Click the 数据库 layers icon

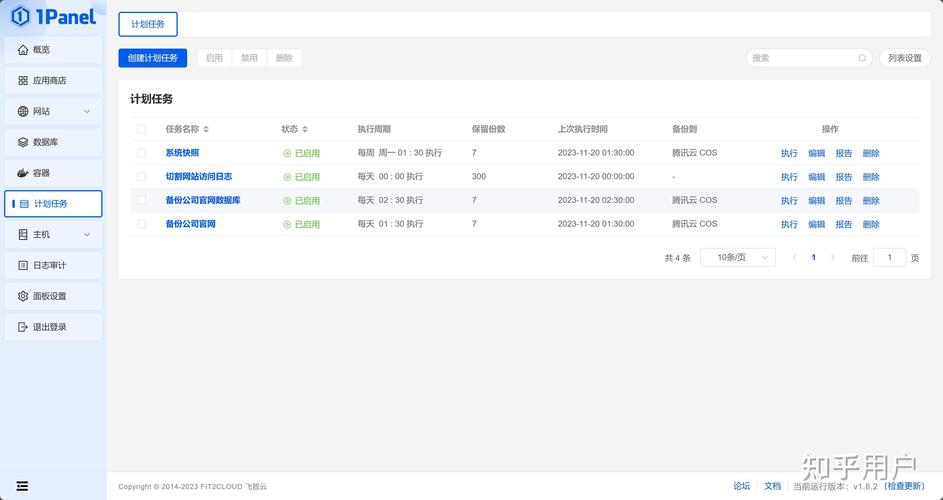click(23, 143)
